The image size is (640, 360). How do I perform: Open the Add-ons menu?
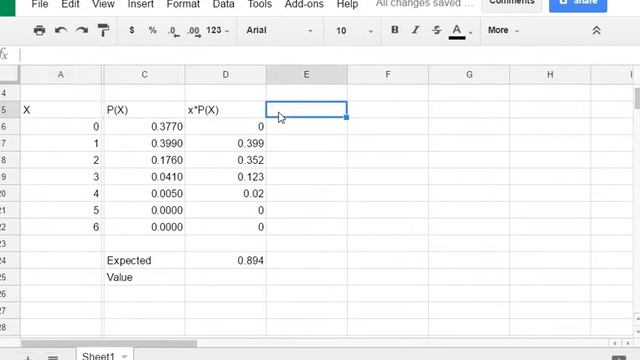coord(304,4)
